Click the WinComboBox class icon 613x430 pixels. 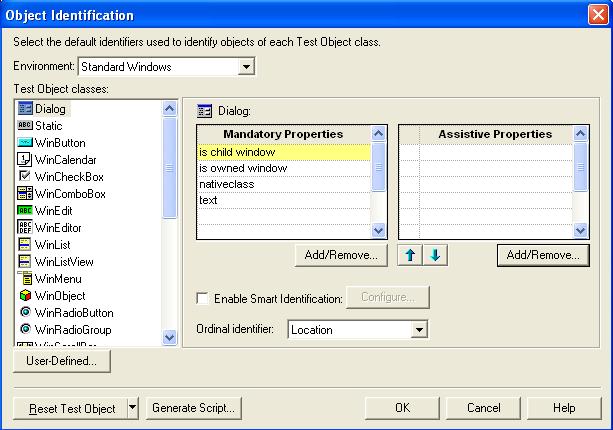[x=25, y=194]
